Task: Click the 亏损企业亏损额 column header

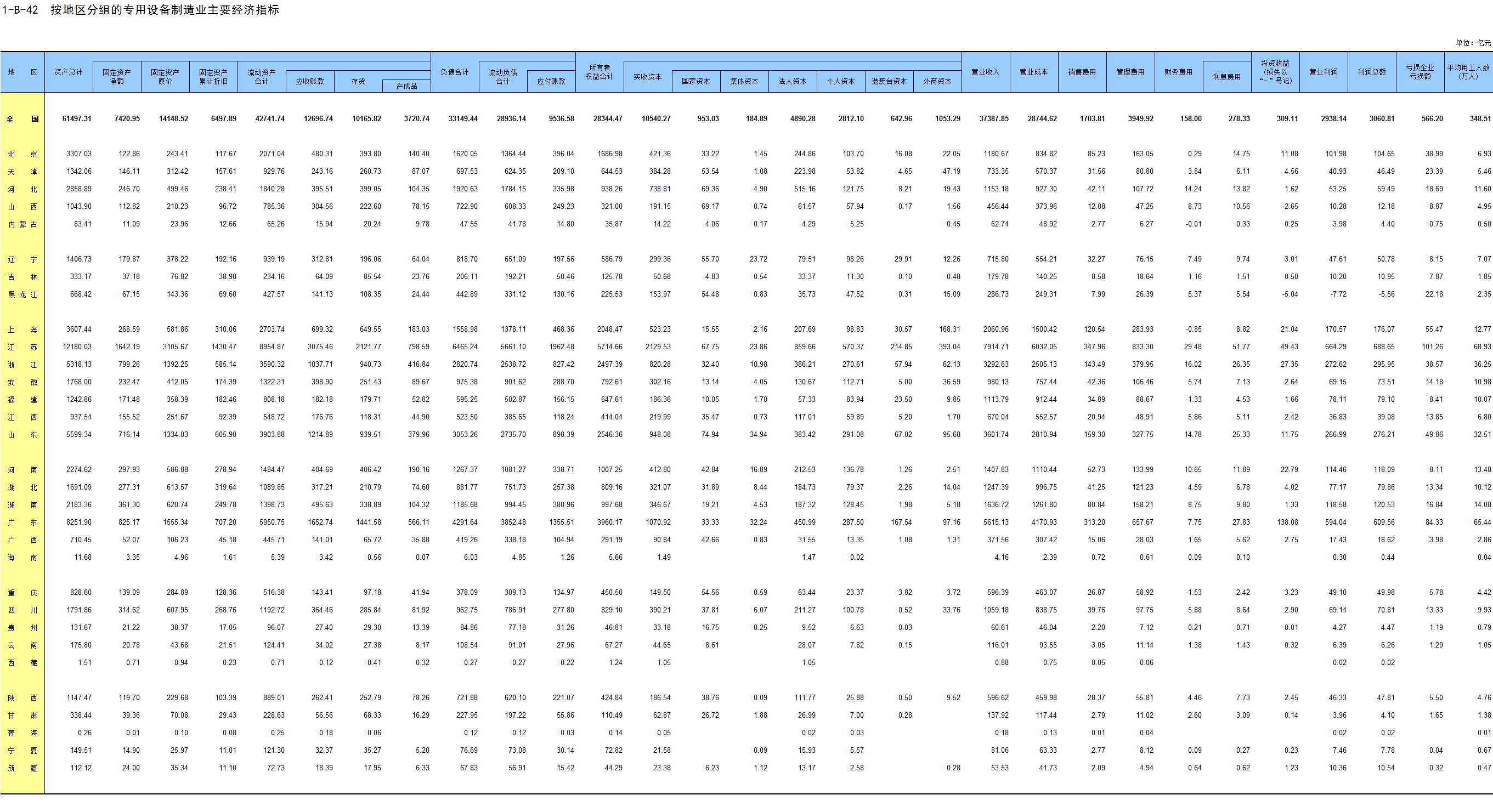Action: point(1420,72)
